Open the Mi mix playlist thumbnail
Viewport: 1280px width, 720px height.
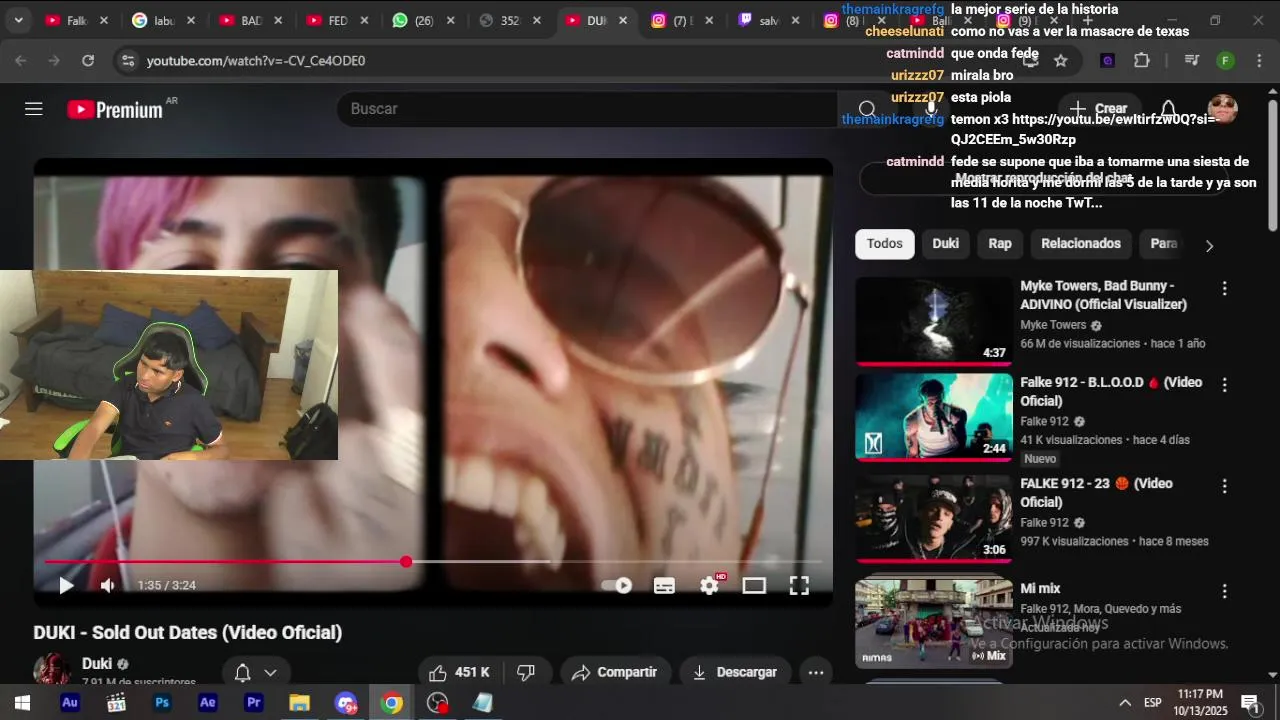click(934, 623)
